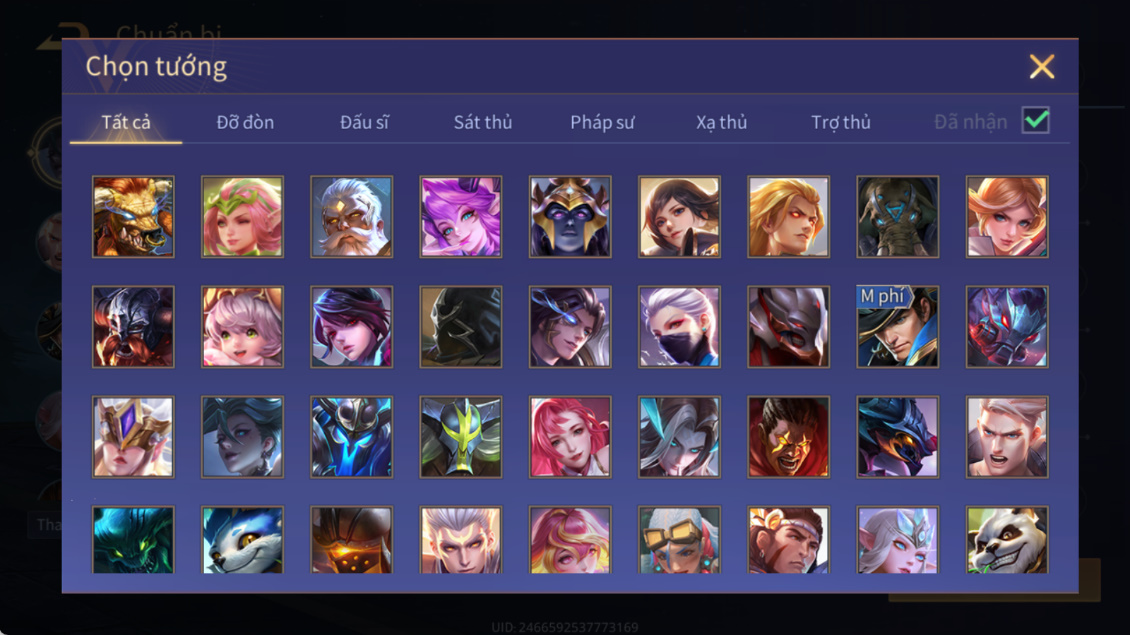
Task: Select the masked ninja girl portrait
Action: pos(679,327)
